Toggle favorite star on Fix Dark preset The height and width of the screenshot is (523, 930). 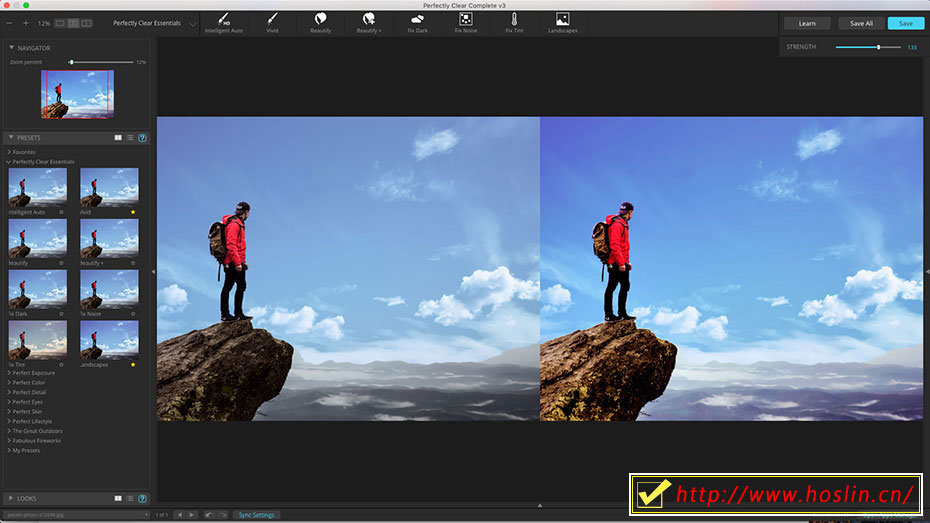(x=61, y=314)
